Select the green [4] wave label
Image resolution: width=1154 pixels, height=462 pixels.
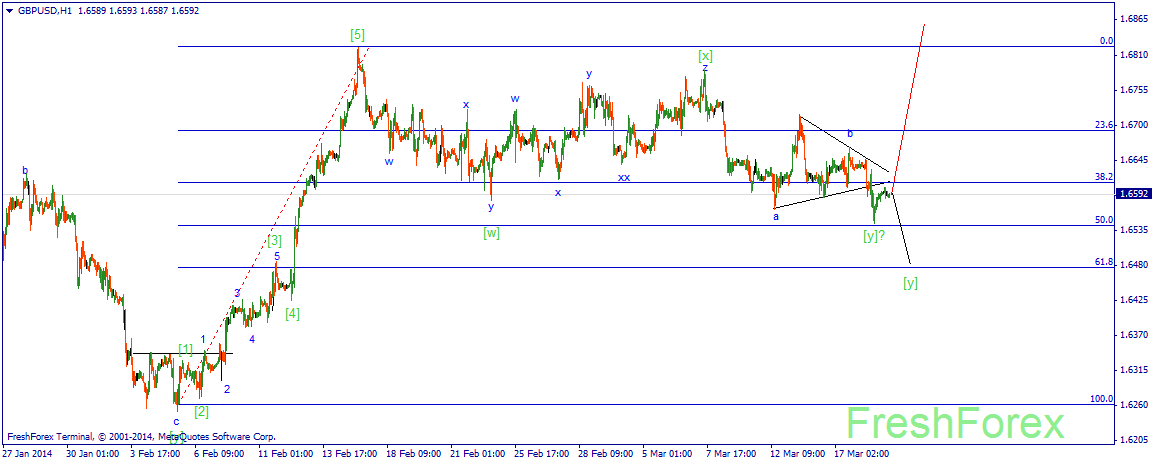tap(292, 313)
